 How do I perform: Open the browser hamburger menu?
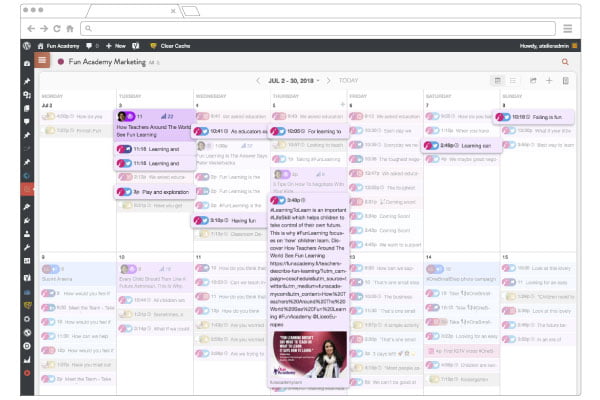(x=567, y=28)
